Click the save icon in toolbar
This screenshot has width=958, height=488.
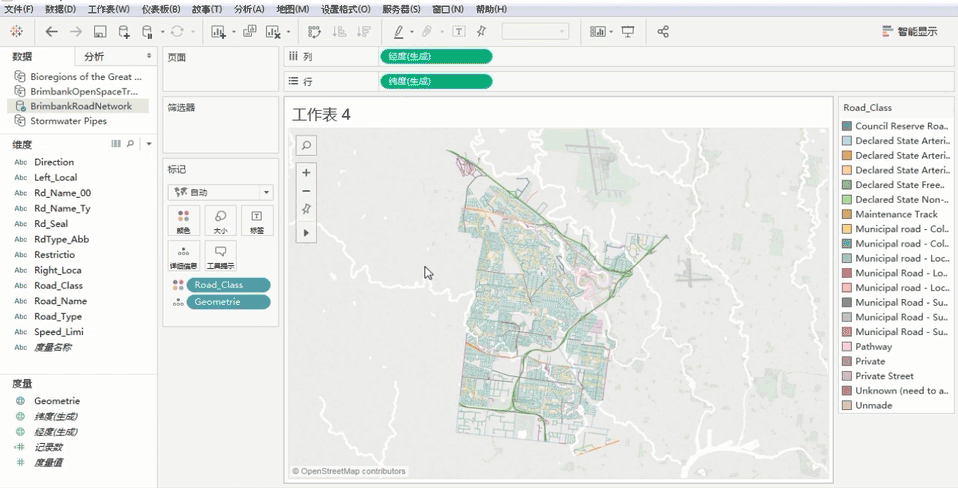tap(100, 32)
